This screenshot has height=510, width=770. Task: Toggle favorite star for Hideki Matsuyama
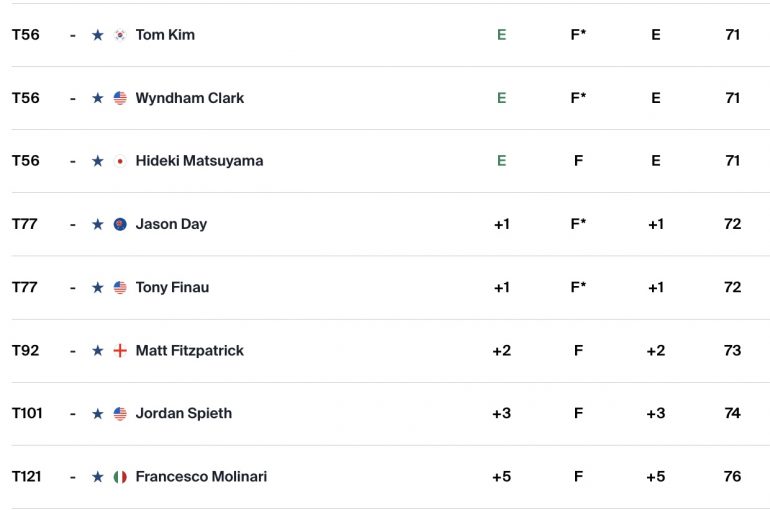click(x=98, y=161)
